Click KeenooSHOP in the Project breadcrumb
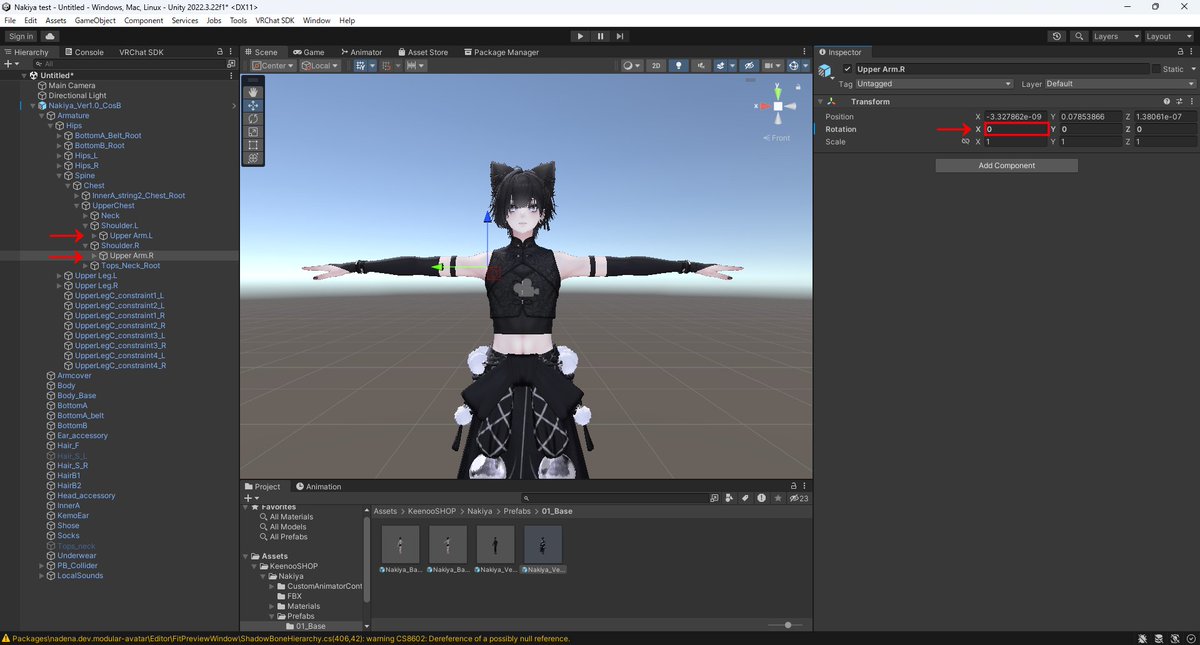The height and width of the screenshot is (645, 1200). point(431,511)
